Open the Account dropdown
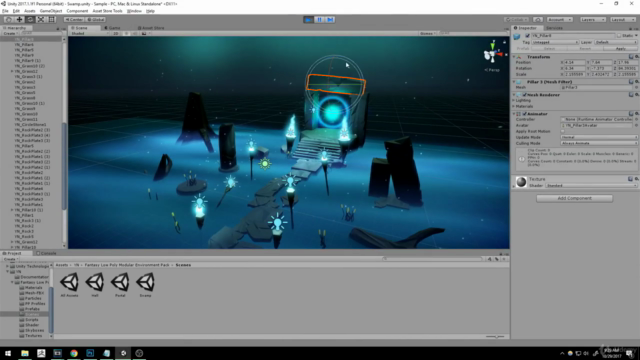This screenshot has height=360, width=640. (559, 20)
